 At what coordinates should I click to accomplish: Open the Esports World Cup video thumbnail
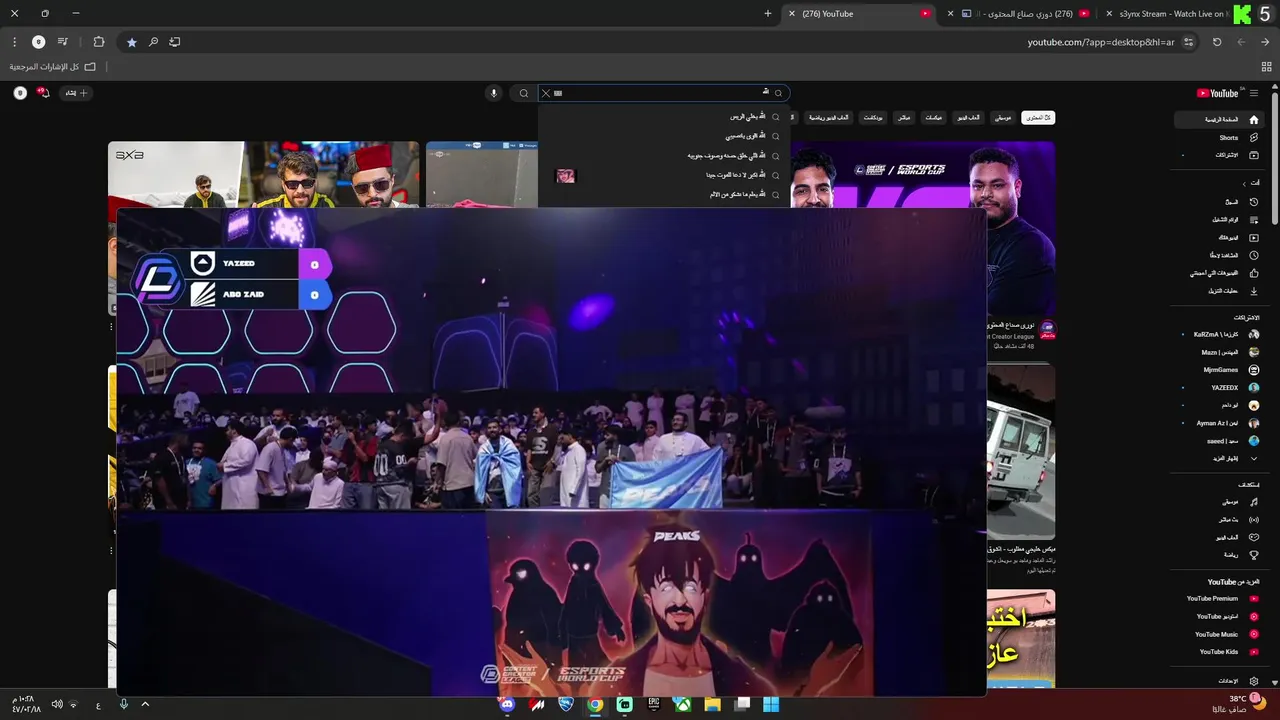pyautogui.click(x=922, y=174)
